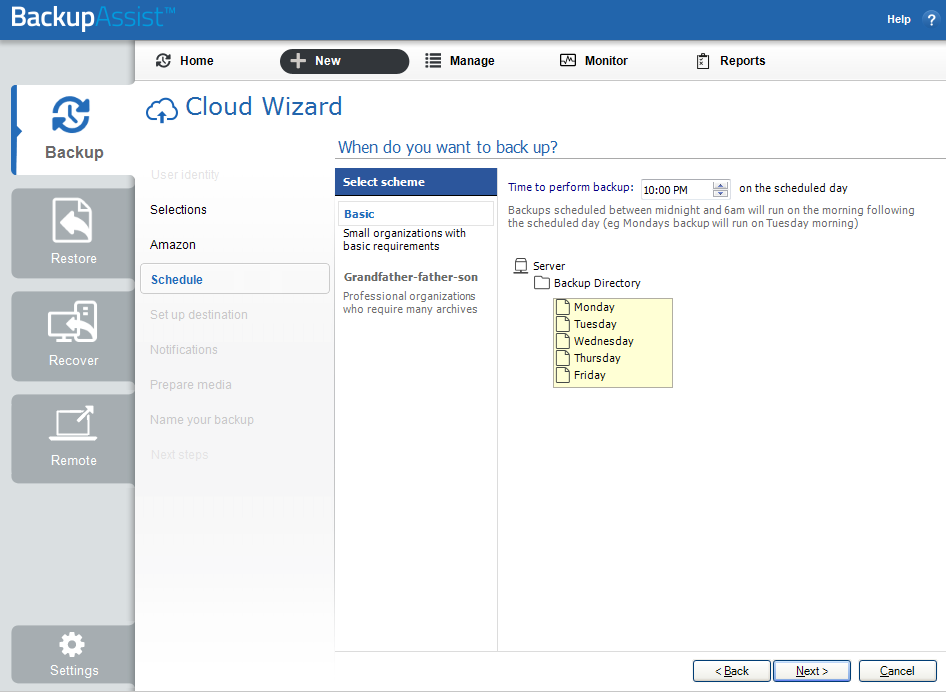Click the Wednesday file icon
This screenshot has height=692, width=946.
(563, 340)
